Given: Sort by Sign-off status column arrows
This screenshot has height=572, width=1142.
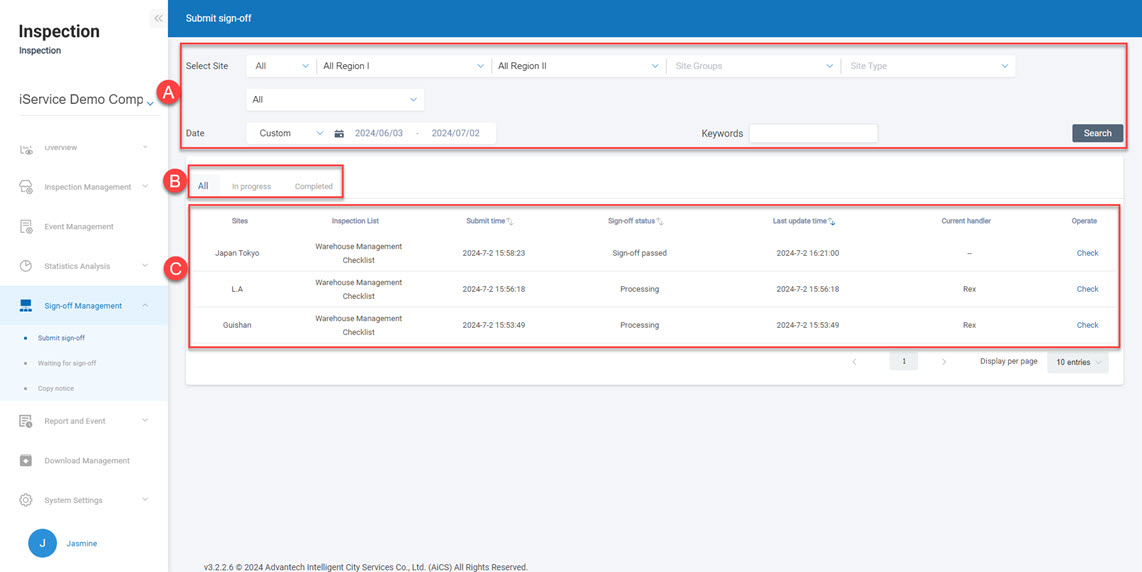Looking at the screenshot, I should 660,221.
